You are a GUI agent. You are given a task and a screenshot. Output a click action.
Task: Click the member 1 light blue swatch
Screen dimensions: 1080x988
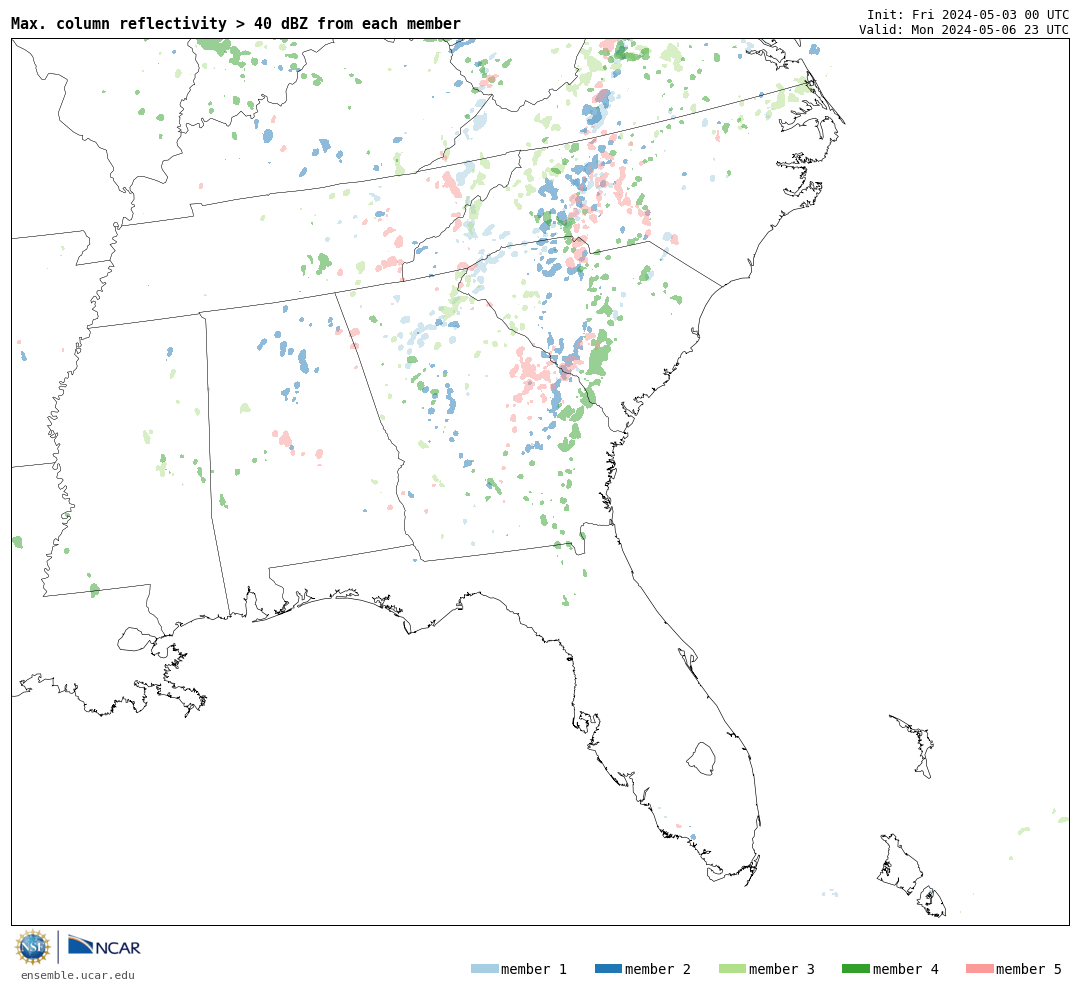coord(484,969)
